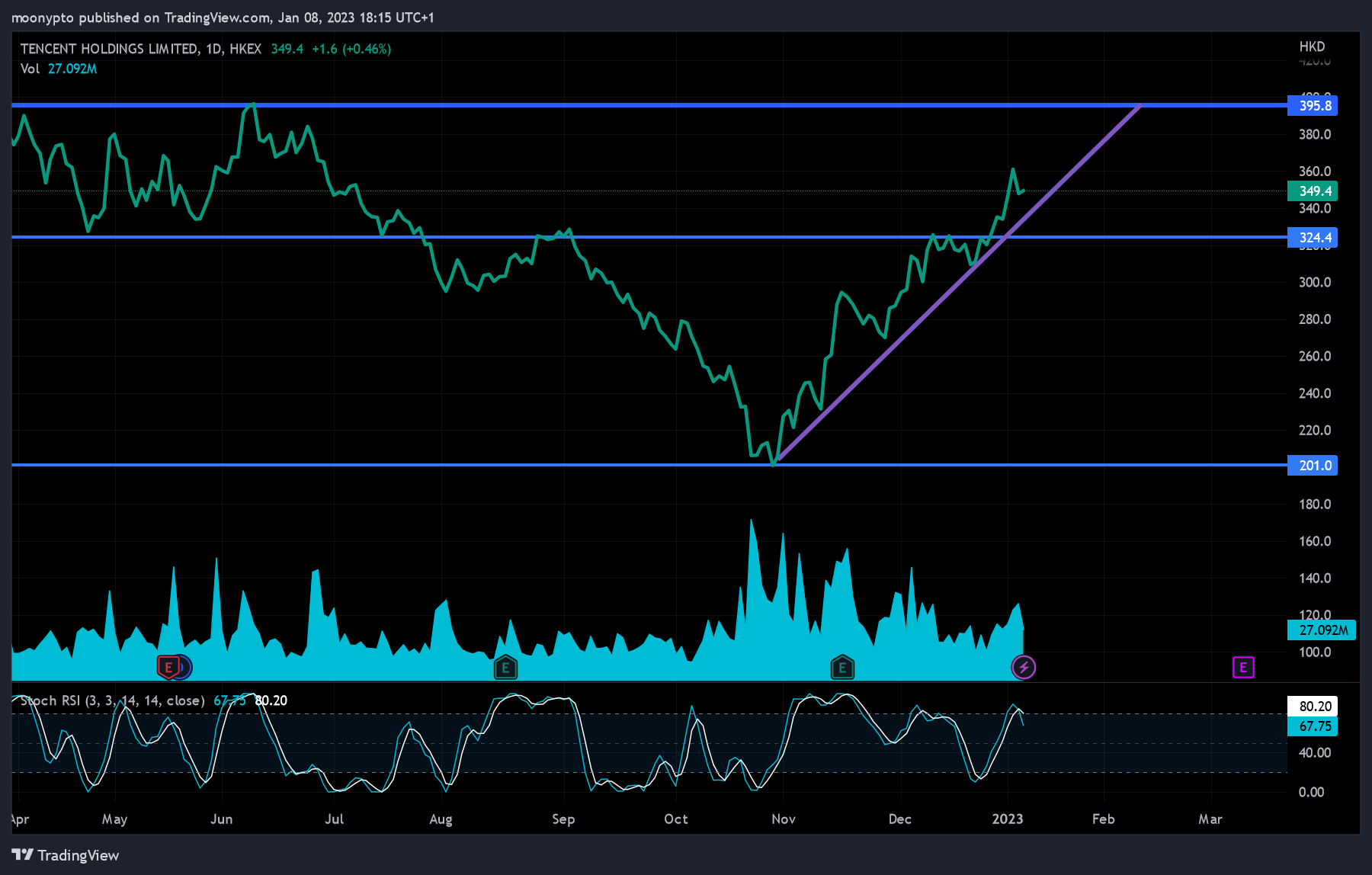Select the 395.8 price level label
Image resolution: width=1372 pixels, height=875 pixels.
tap(1313, 106)
